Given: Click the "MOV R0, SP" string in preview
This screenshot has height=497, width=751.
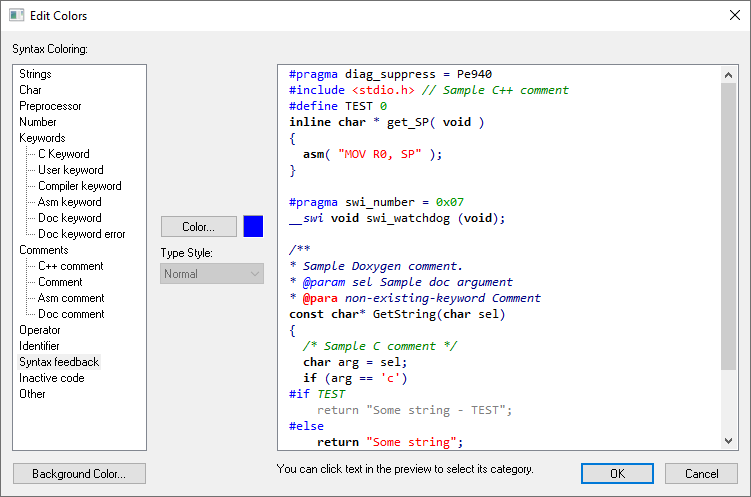Looking at the screenshot, I should (x=383, y=154).
